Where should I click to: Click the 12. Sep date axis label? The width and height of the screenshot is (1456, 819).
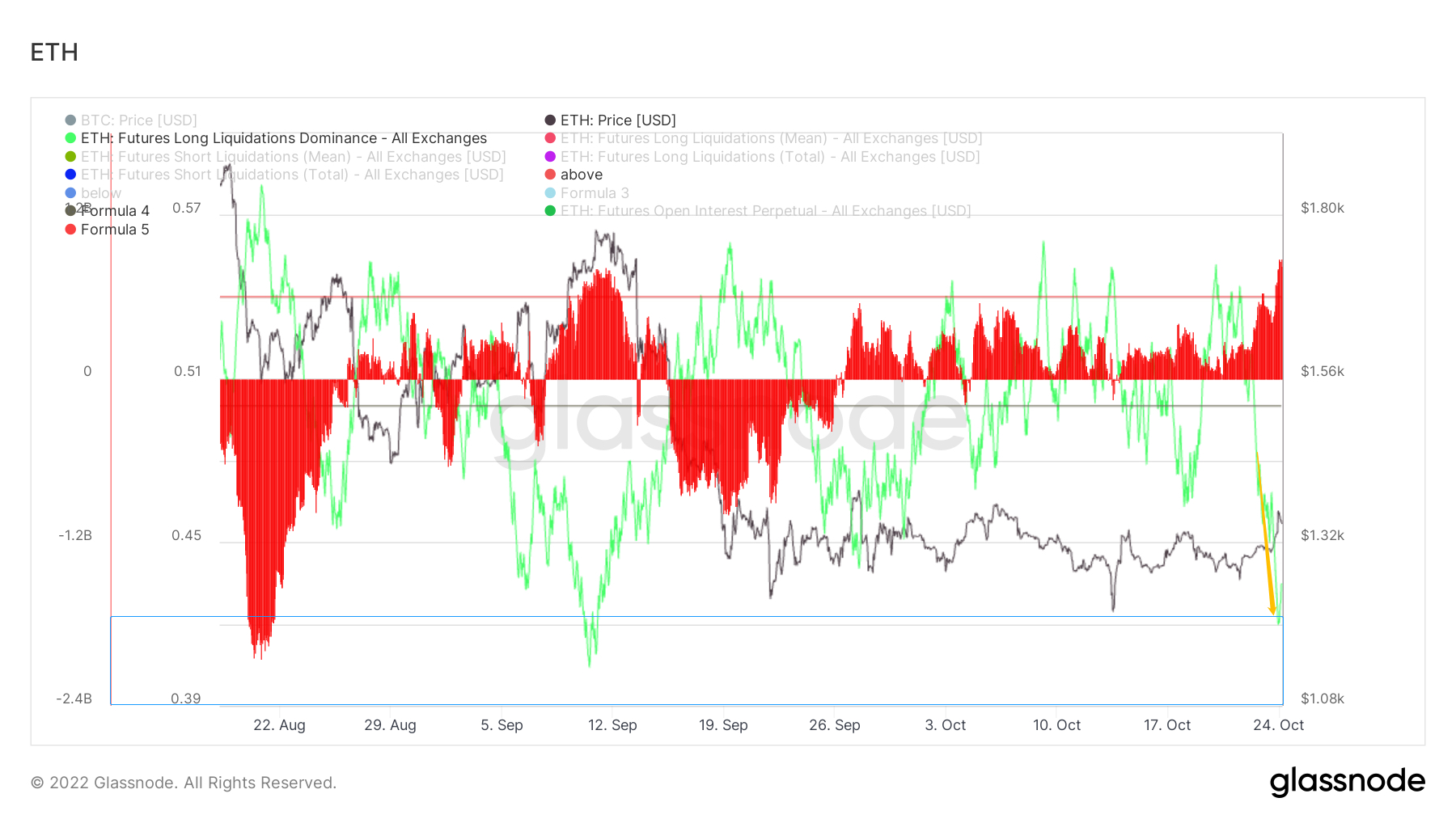[x=612, y=725]
